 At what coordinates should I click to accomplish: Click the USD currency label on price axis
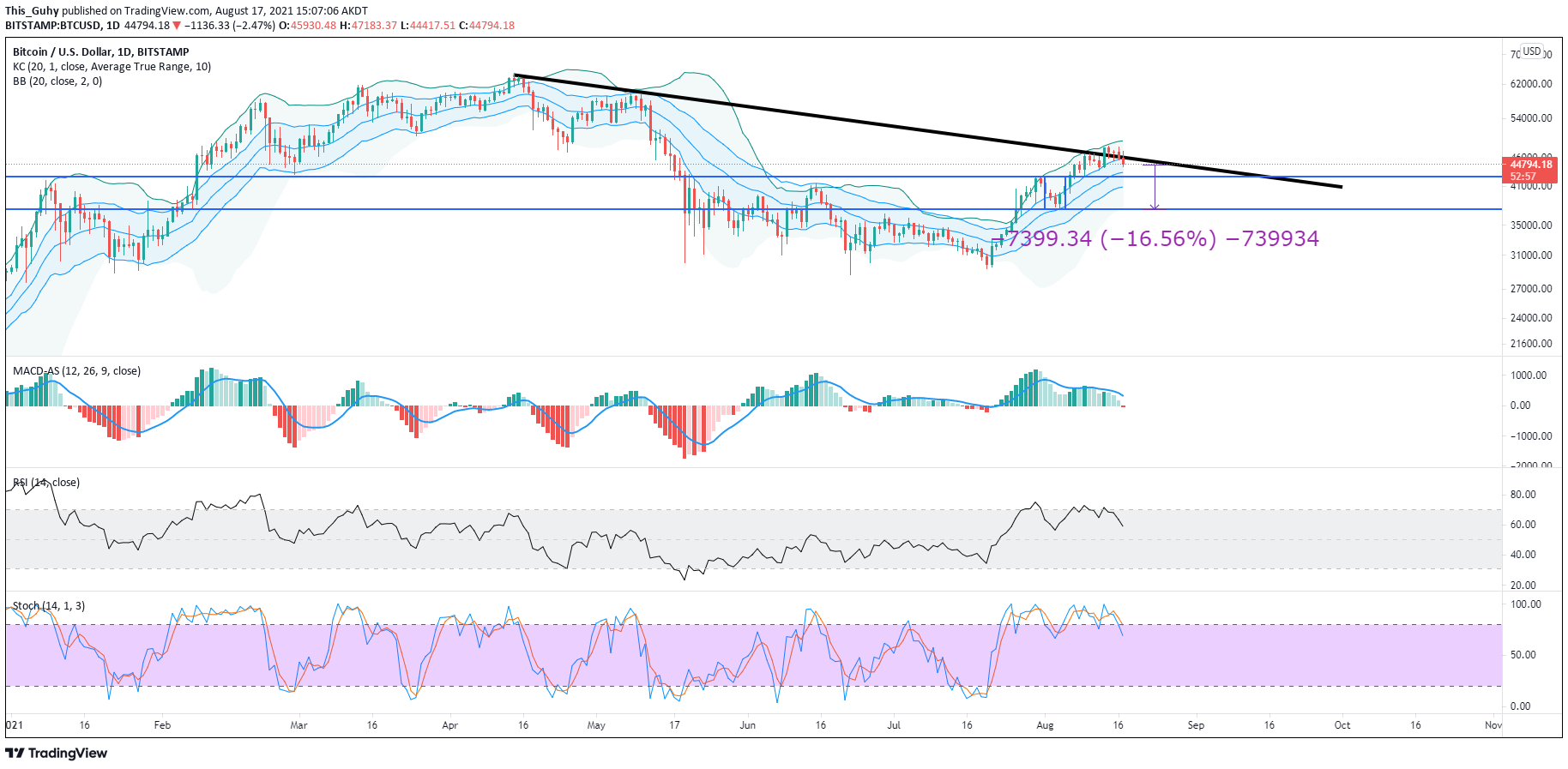[x=1532, y=51]
